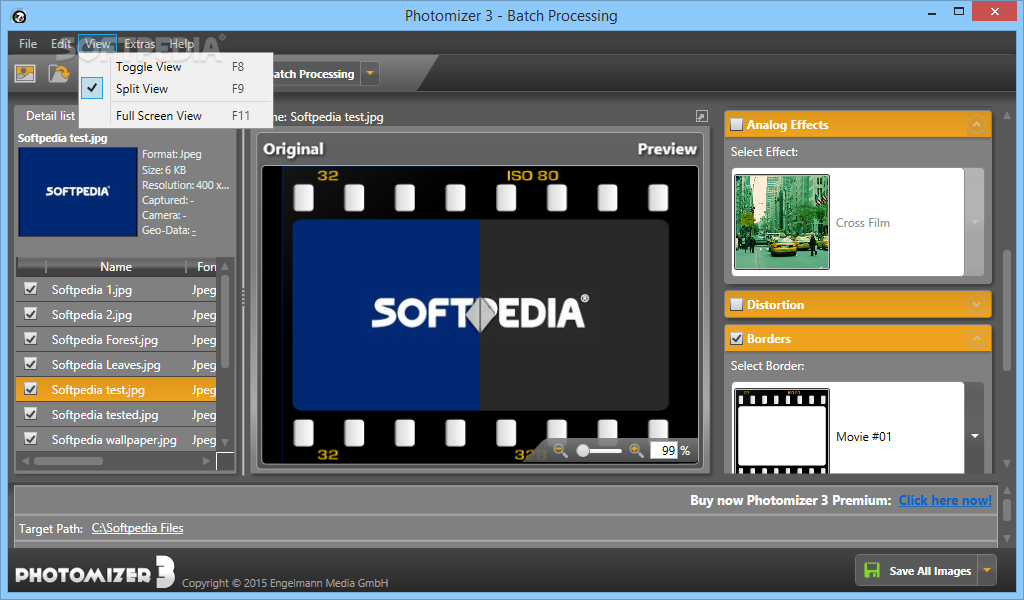Open the Batch Processing mode dropdown arrow
Screen dimensions: 1024x600
[370, 73]
